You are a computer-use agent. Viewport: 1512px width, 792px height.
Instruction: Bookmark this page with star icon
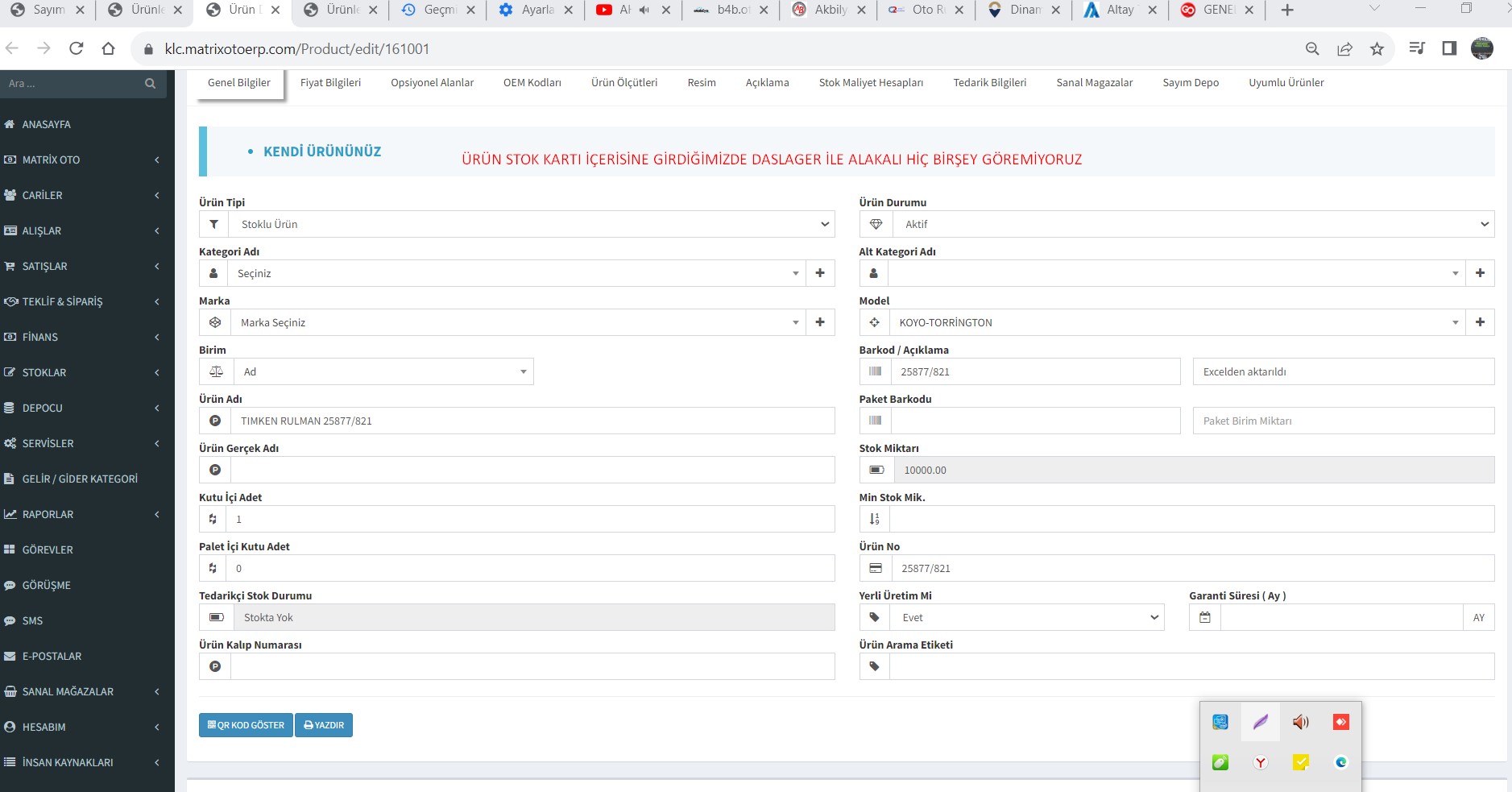1377,49
